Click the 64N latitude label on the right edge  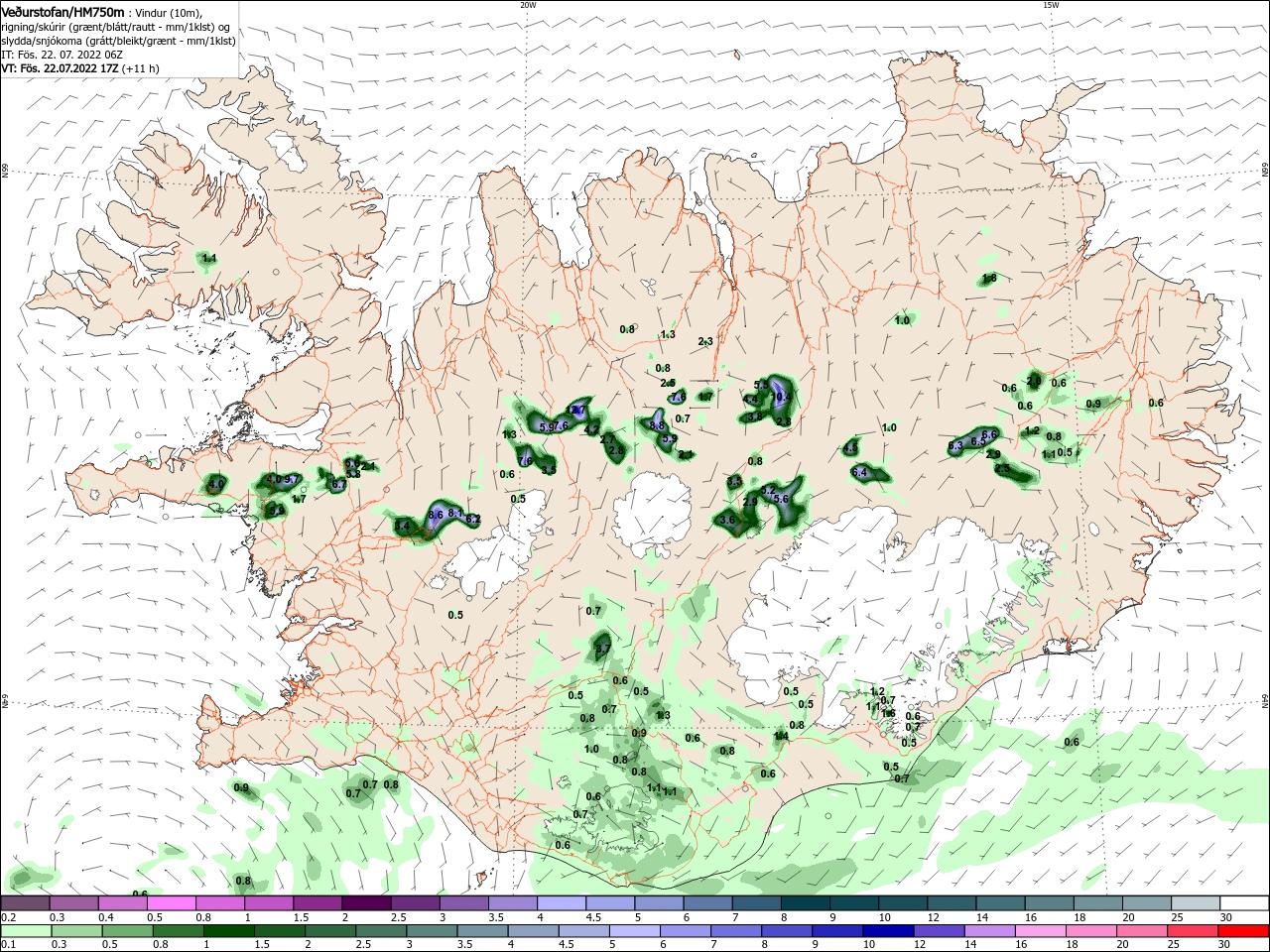click(1265, 701)
